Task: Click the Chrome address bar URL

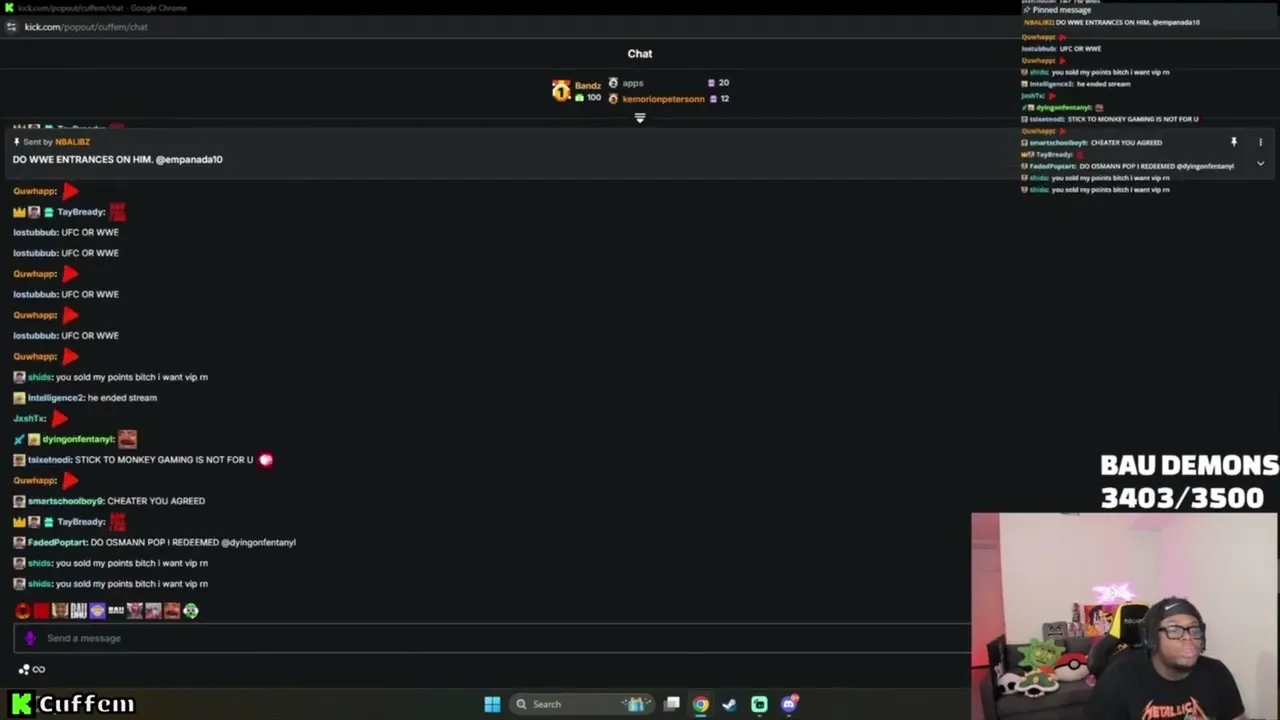Action: point(86,27)
